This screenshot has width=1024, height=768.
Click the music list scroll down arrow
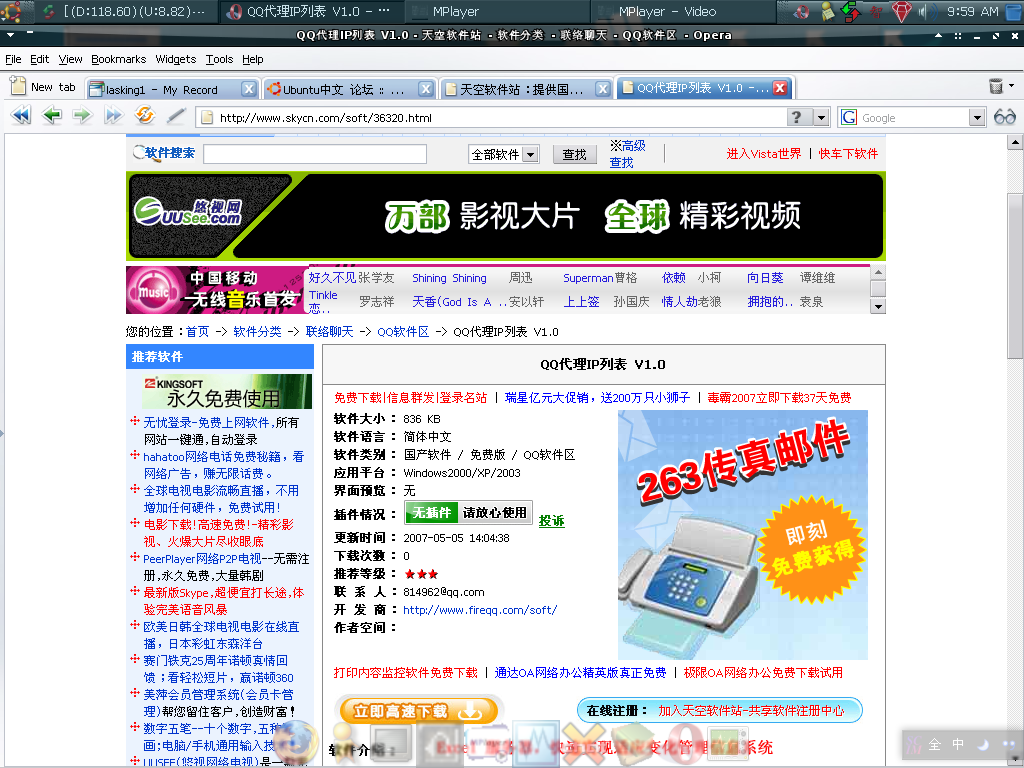pos(878,306)
